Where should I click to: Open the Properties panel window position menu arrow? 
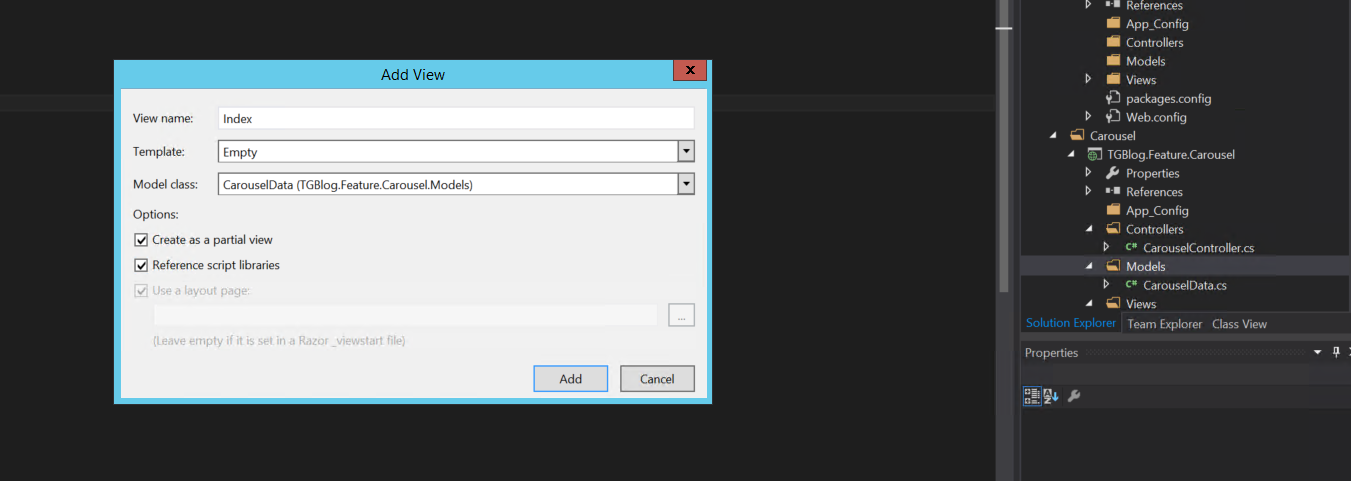click(1317, 352)
